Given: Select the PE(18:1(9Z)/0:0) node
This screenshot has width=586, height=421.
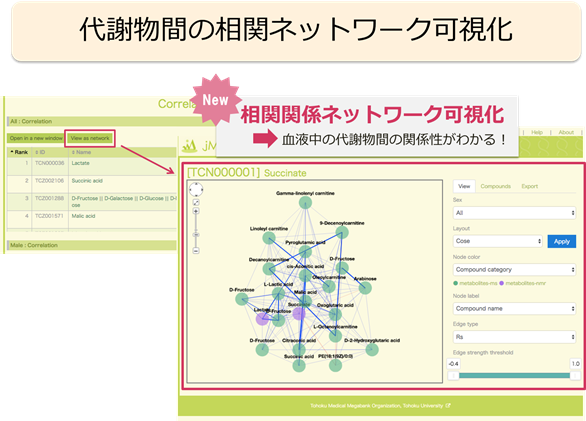Looking at the screenshot, I should pyautogui.click(x=335, y=365).
